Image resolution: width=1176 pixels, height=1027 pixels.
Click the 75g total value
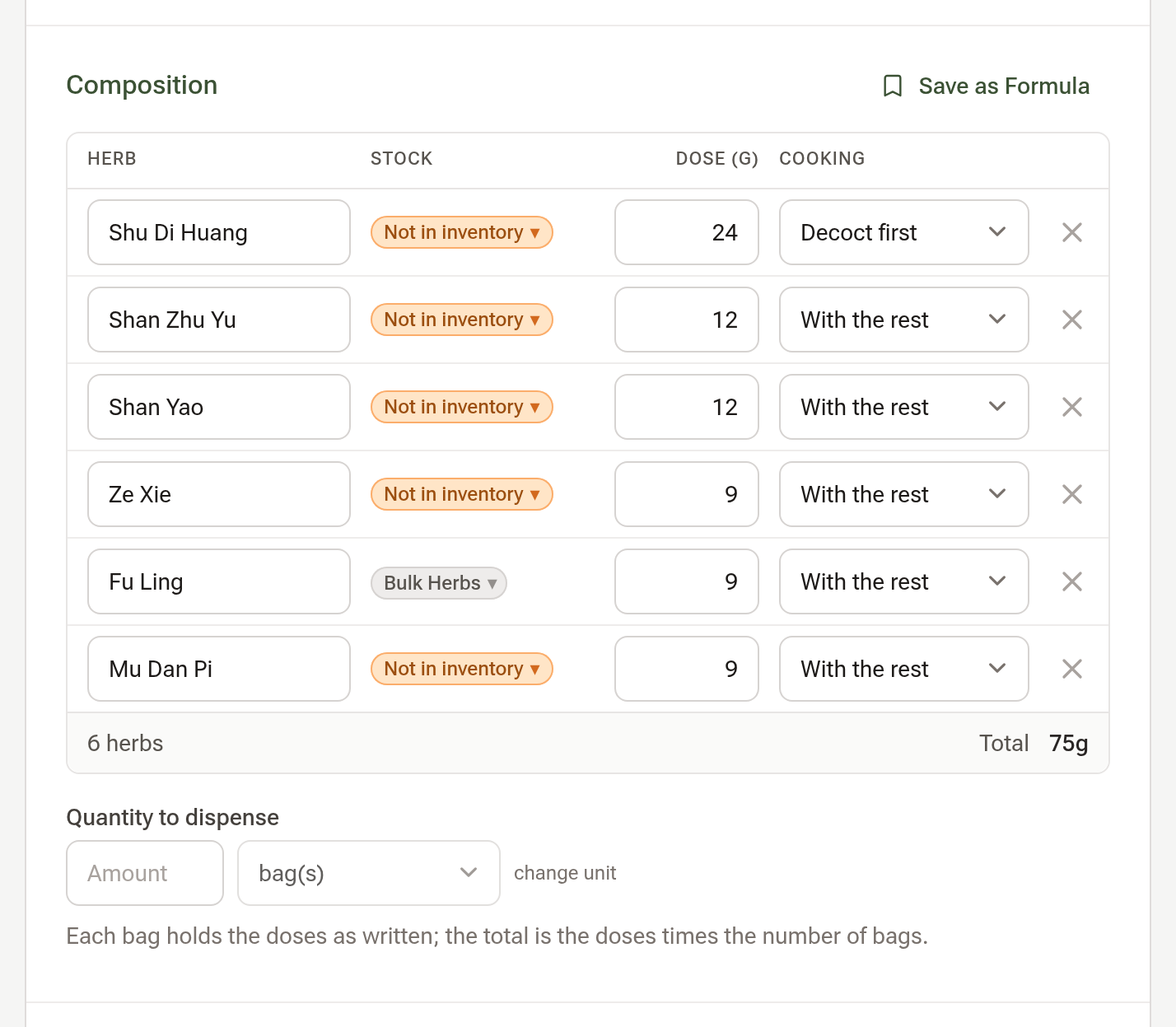click(x=1069, y=744)
